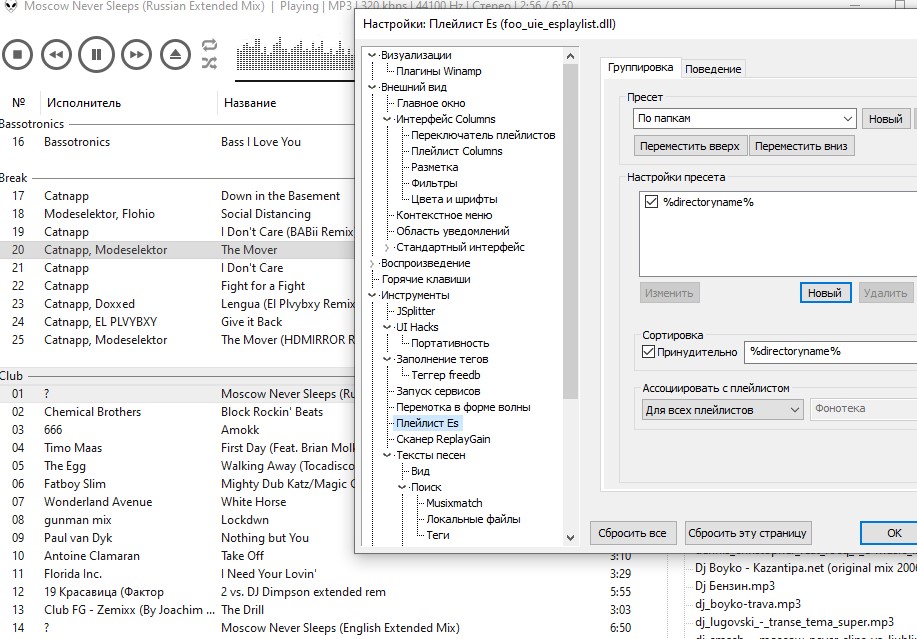Open the По папкам preset dropdown
Viewport: 917px width, 639px height.
745,119
